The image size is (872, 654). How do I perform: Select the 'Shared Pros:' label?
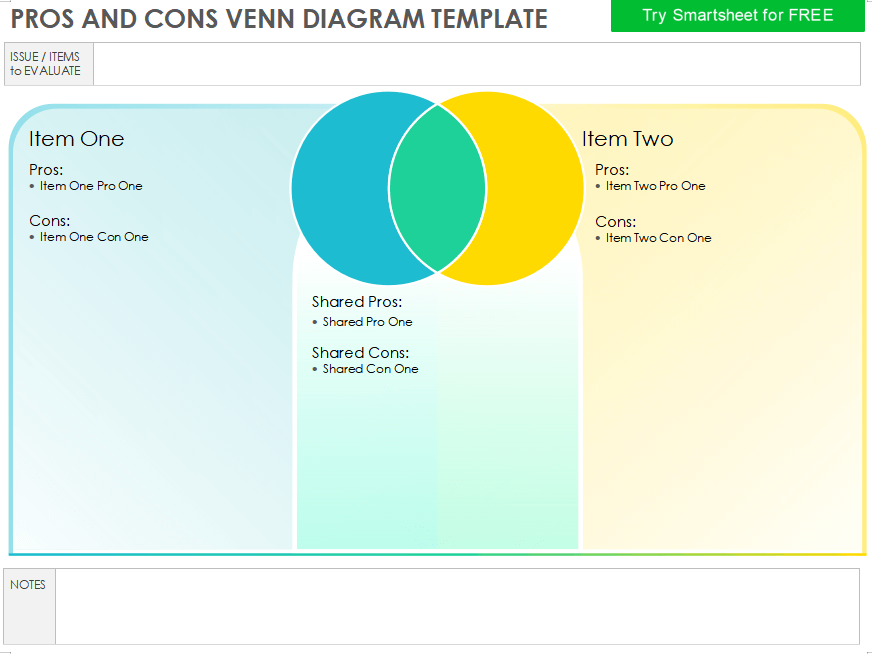(x=357, y=302)
